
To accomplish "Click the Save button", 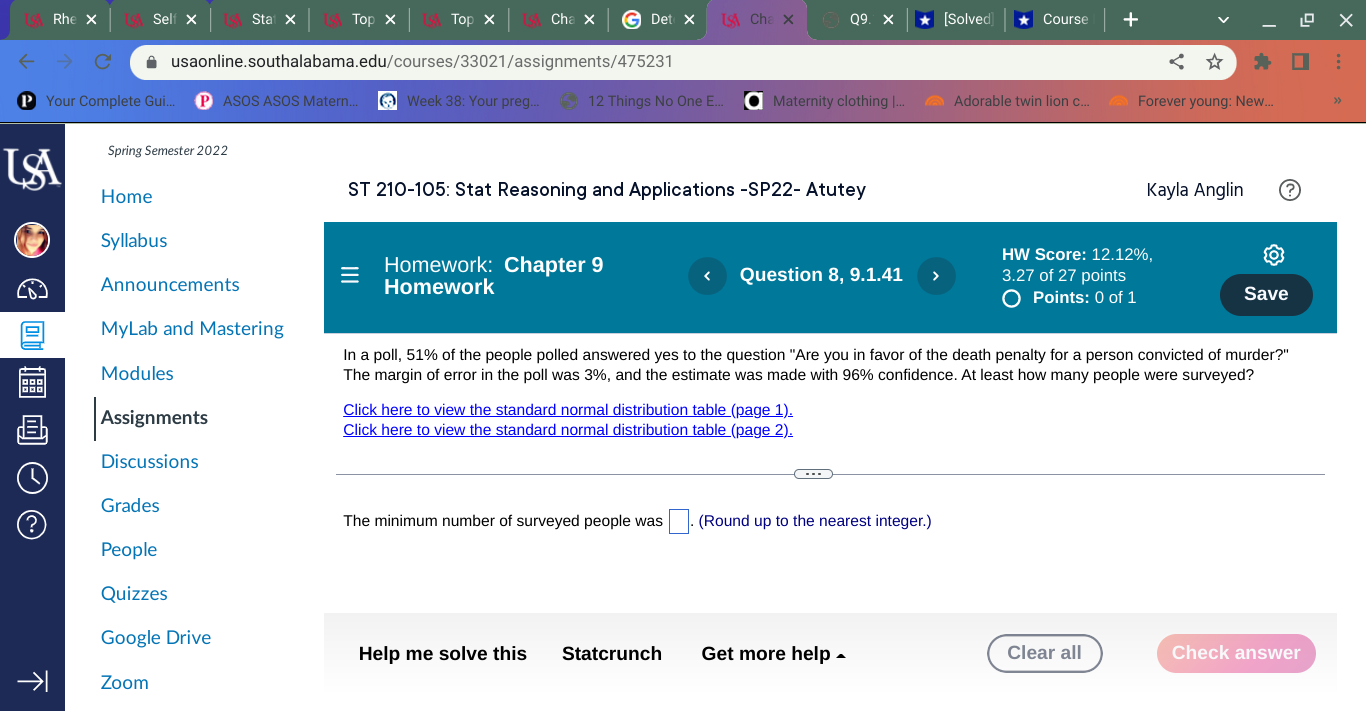I will coord(1266,294).
